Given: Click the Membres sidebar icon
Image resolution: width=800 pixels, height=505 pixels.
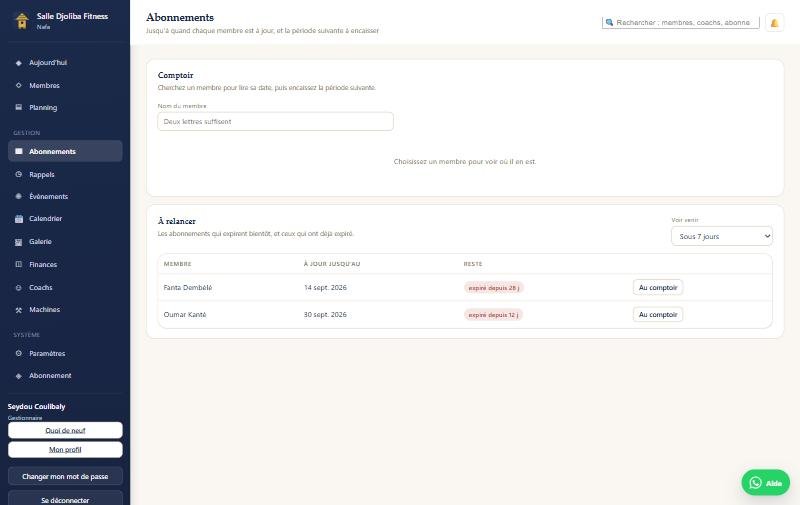Looking at the screenshot, I should (19, 85).
